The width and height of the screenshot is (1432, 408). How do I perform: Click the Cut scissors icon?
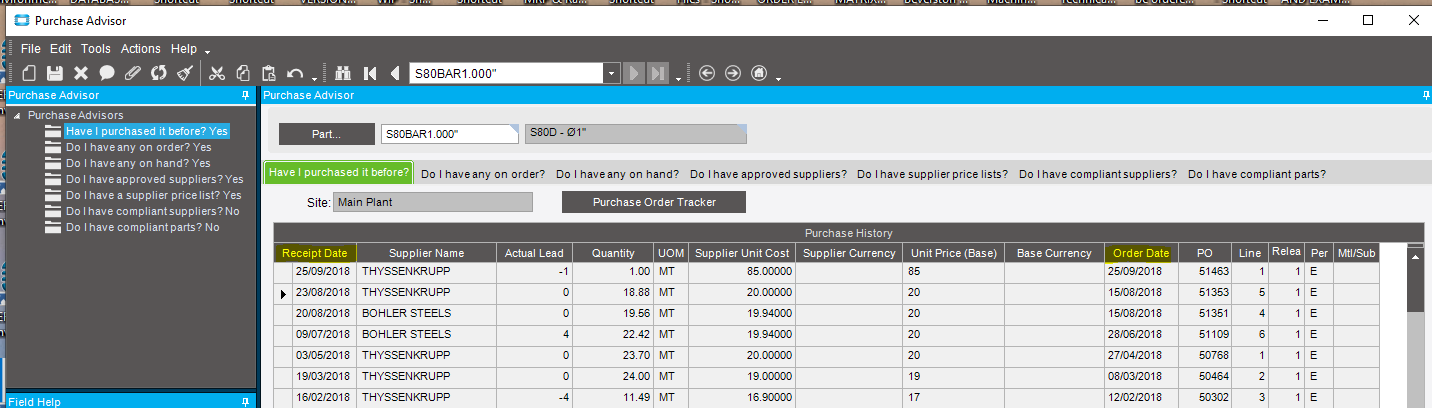pos(216,73)
